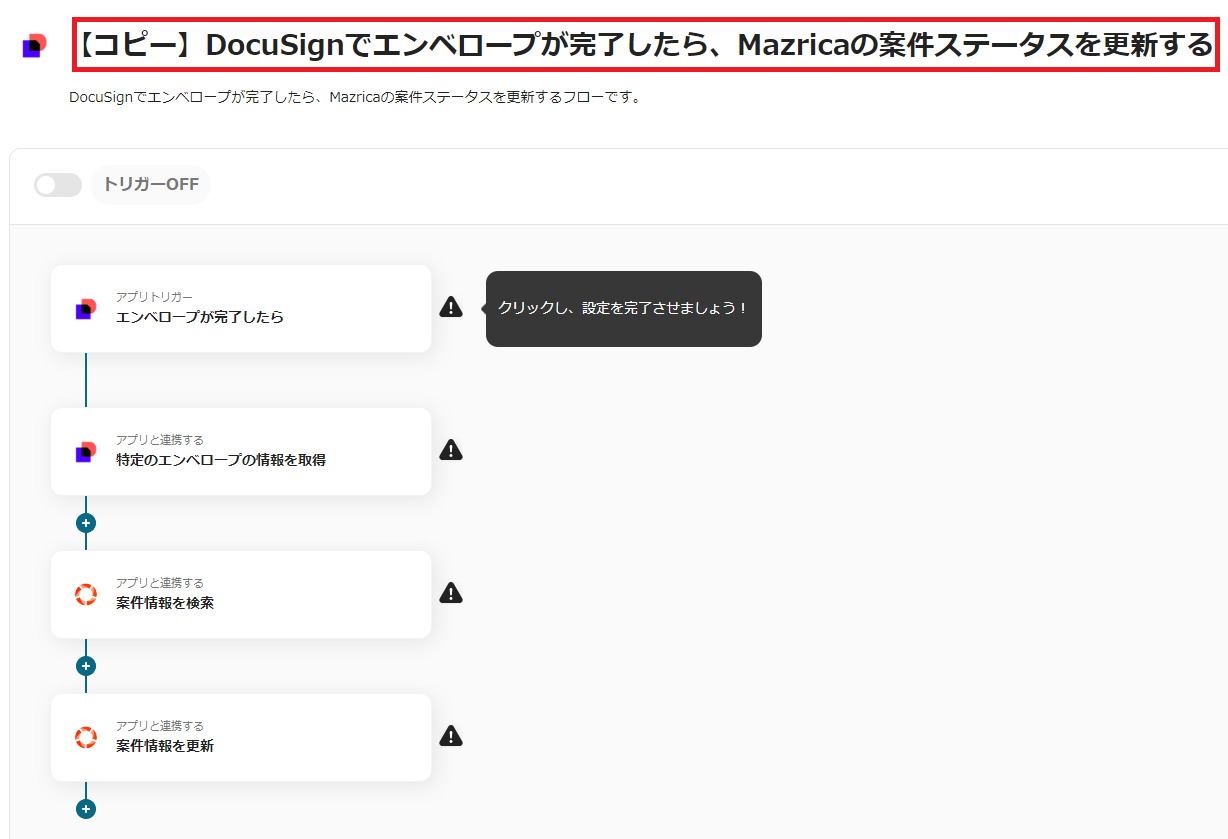This screenshot has height=839, width=1228.
Task: Click warning icon next to 案件情報を更新
Action: [x=451, y=736]
